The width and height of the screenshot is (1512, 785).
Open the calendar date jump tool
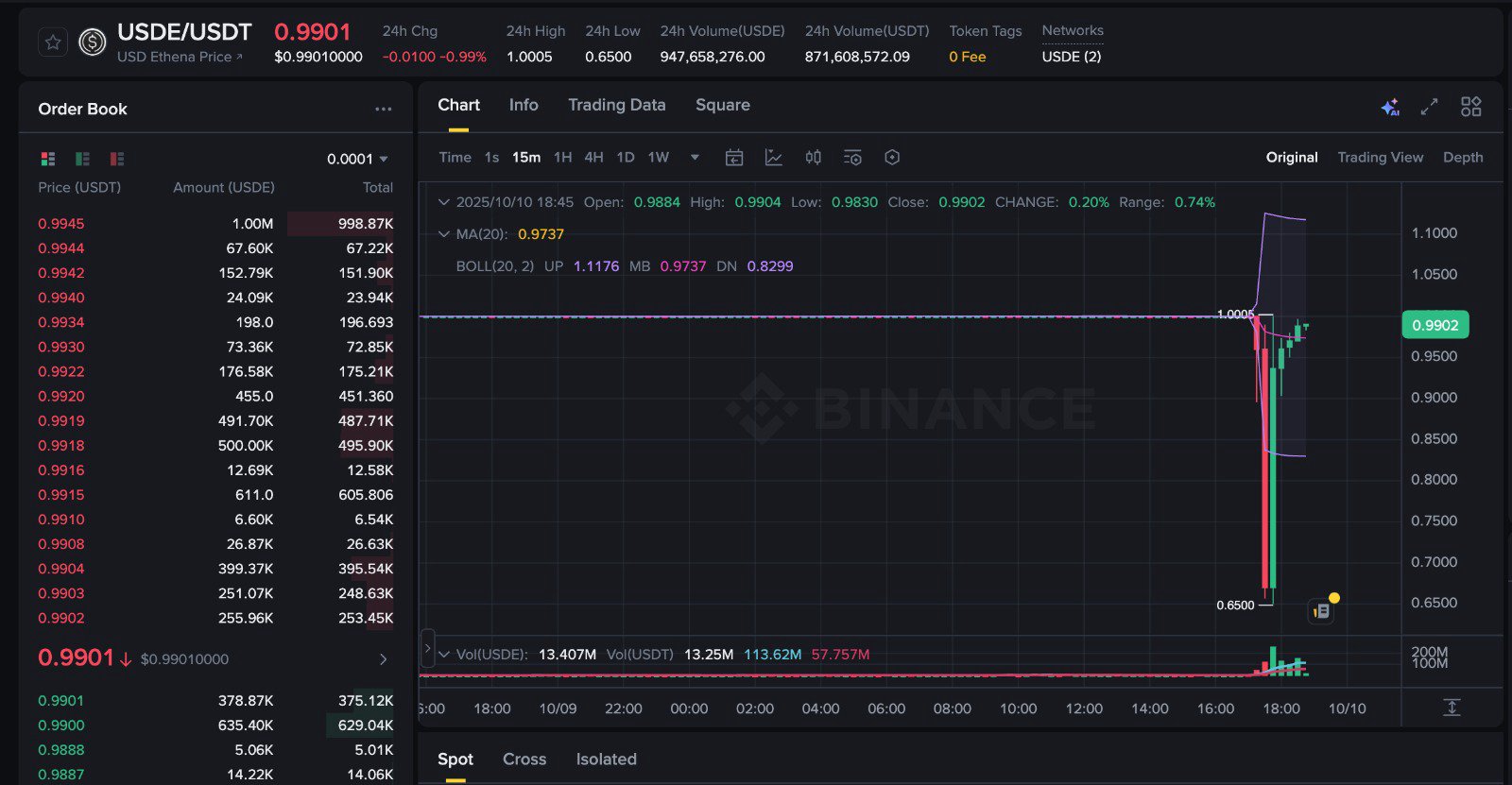pyautogui.click(x=734, y=158)
